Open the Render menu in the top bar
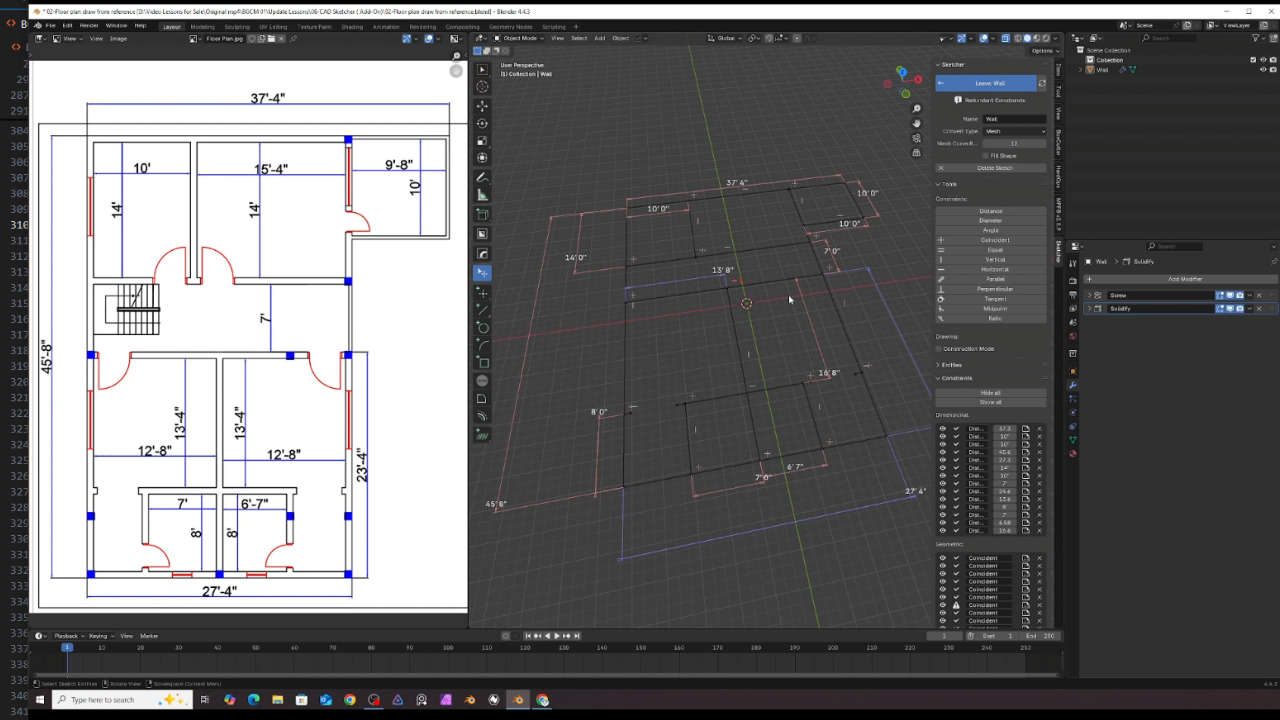Viewport: 1280px width, 720px height. click(x=89, y=26)
